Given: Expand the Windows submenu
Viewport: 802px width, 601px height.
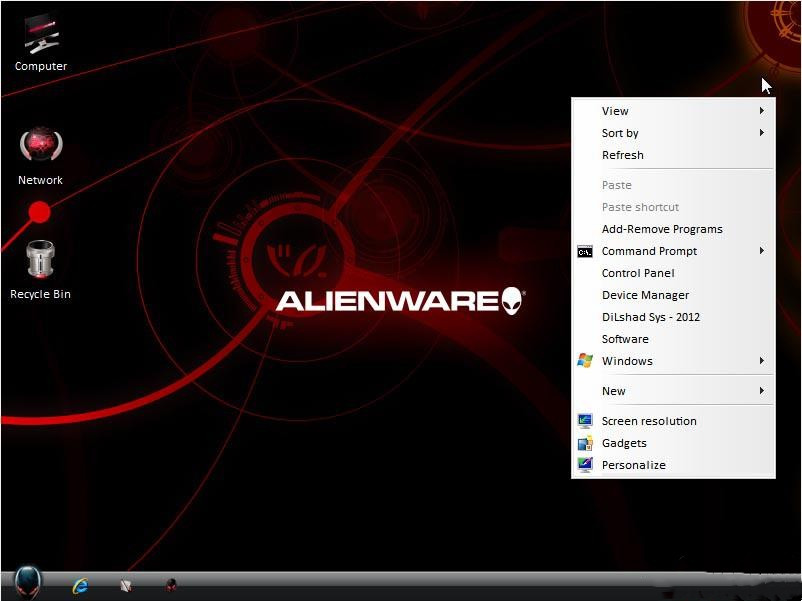Looking at the screenshot, I should tap(673, 361).
